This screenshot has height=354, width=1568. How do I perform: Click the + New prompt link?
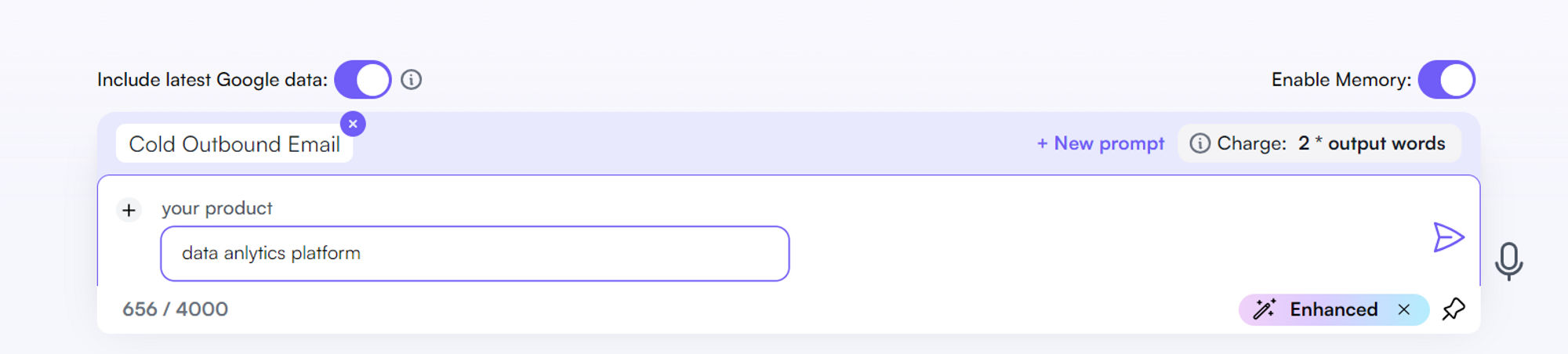pyautogui.click(x=1101, y=143)
